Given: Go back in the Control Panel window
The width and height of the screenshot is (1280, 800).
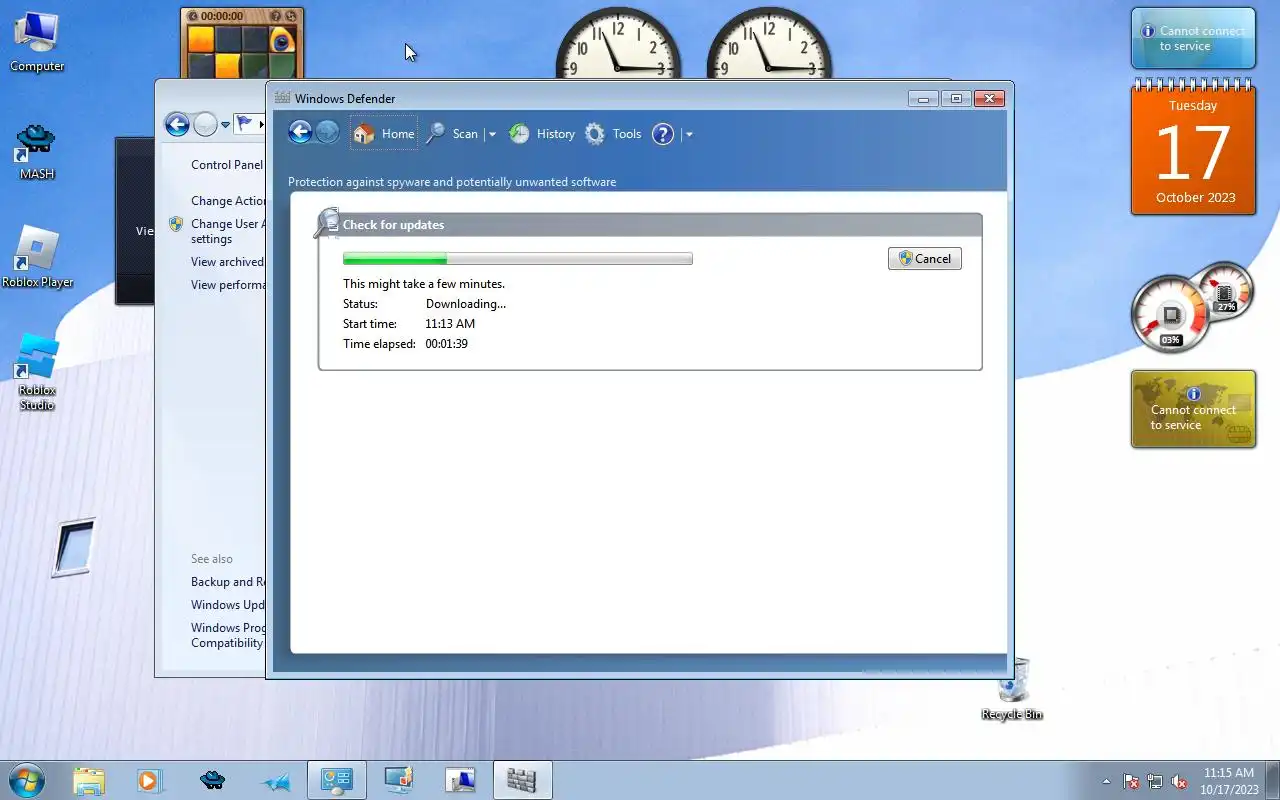Looking at the screenshot, I should coord(177,124).
